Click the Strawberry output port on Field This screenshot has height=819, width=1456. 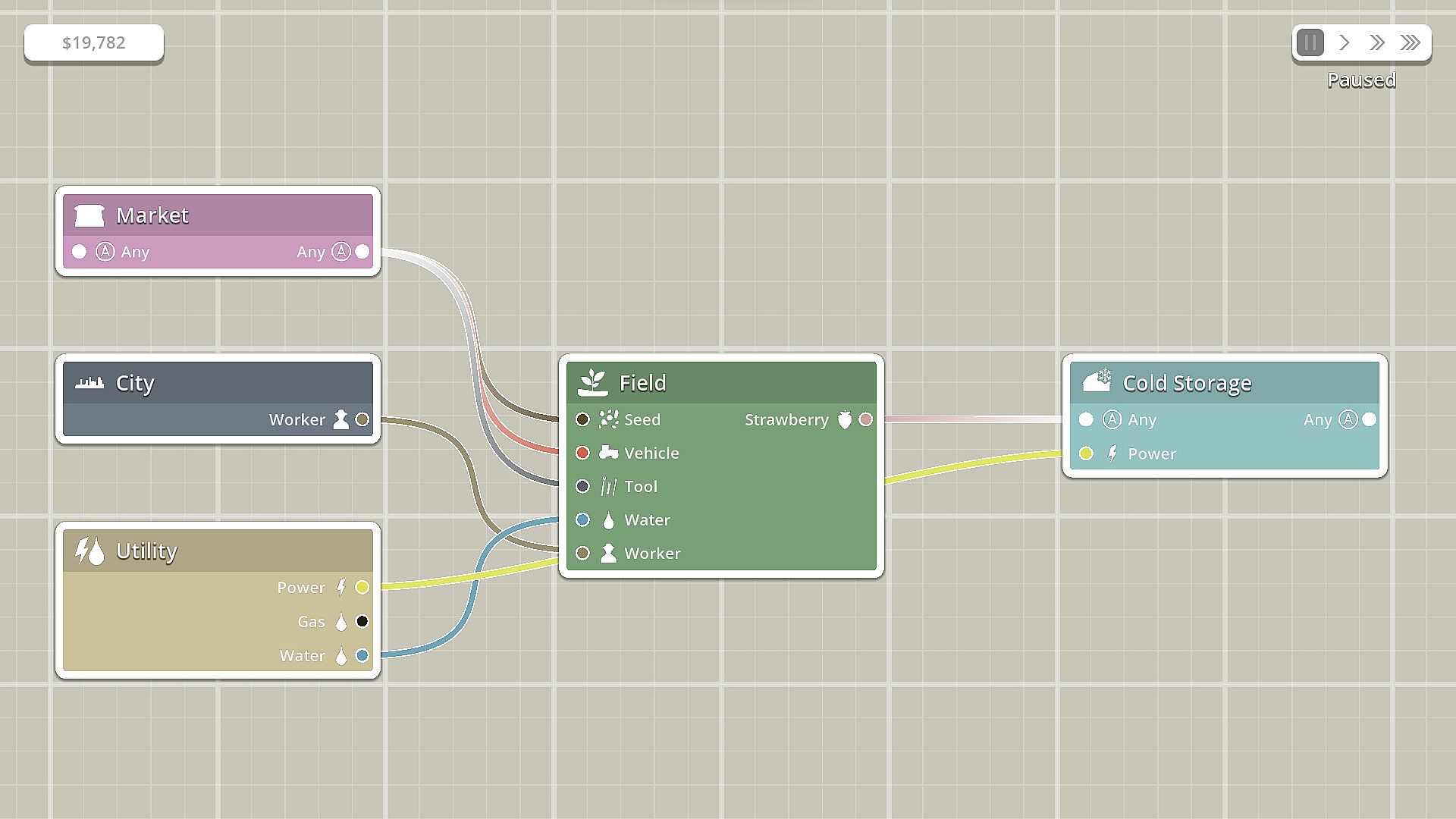[865, 419]
